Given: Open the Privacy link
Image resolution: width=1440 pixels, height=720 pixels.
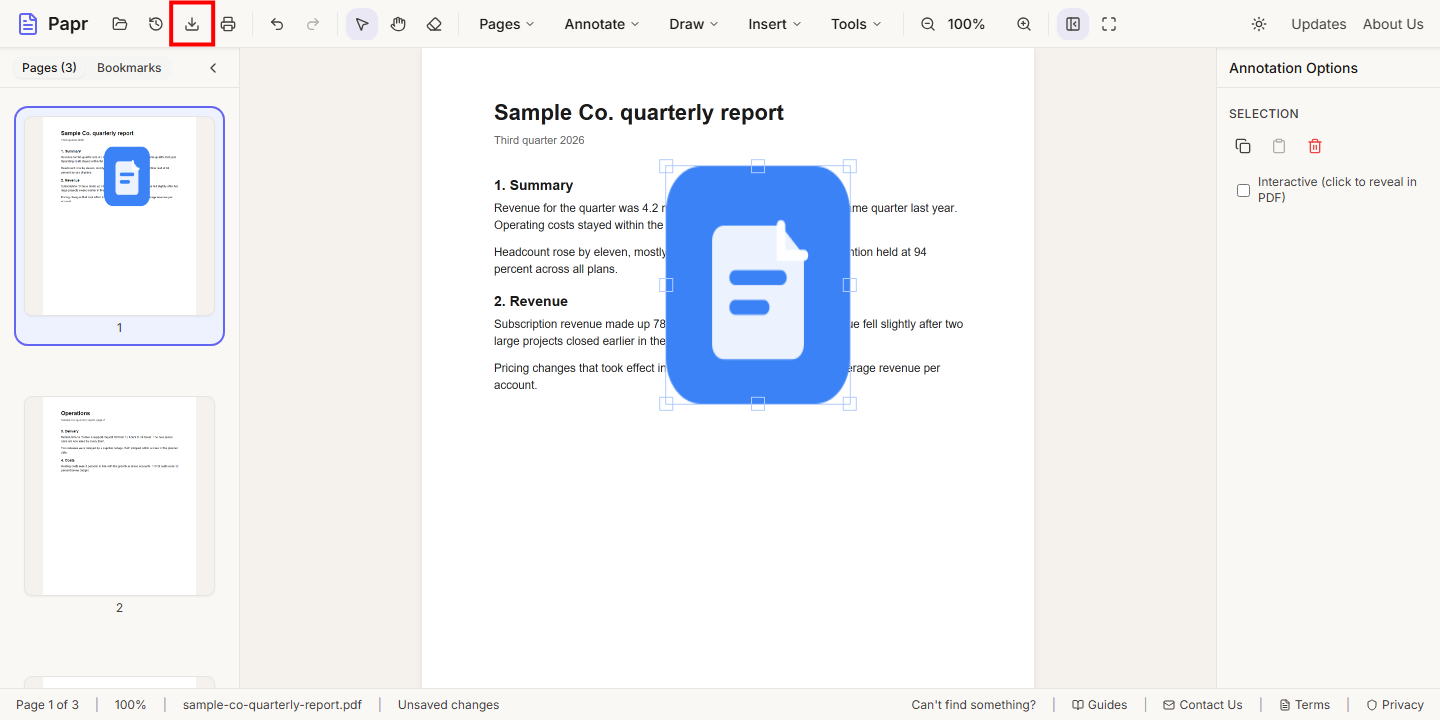Looking at the screenshot, I should tap(1395, 705).
